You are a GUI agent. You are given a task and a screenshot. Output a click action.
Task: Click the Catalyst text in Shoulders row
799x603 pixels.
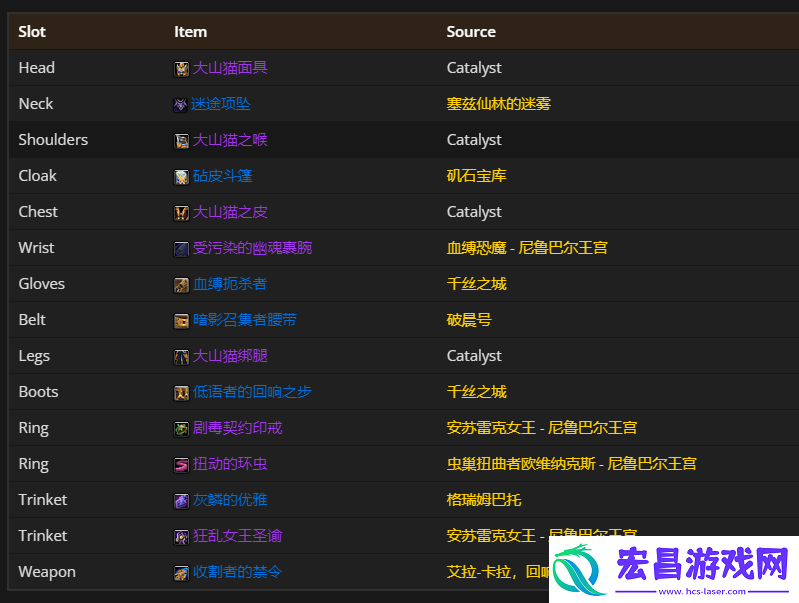tap(474, 140)
